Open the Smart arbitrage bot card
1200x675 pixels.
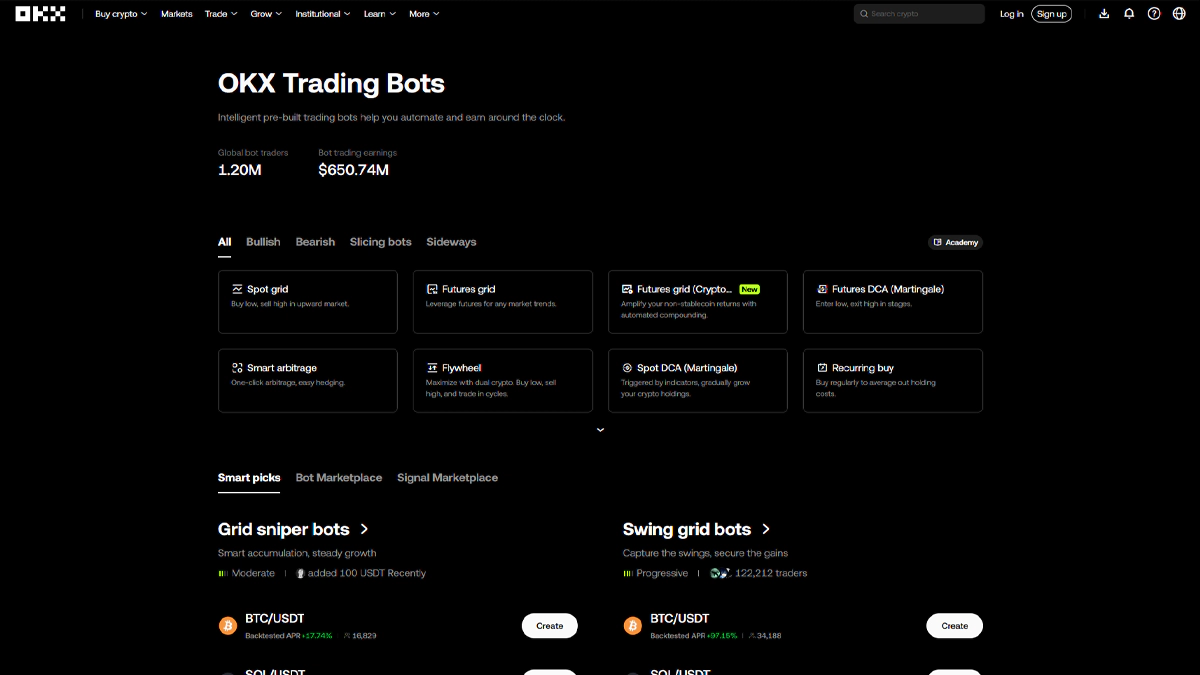(x=307, y=380)
